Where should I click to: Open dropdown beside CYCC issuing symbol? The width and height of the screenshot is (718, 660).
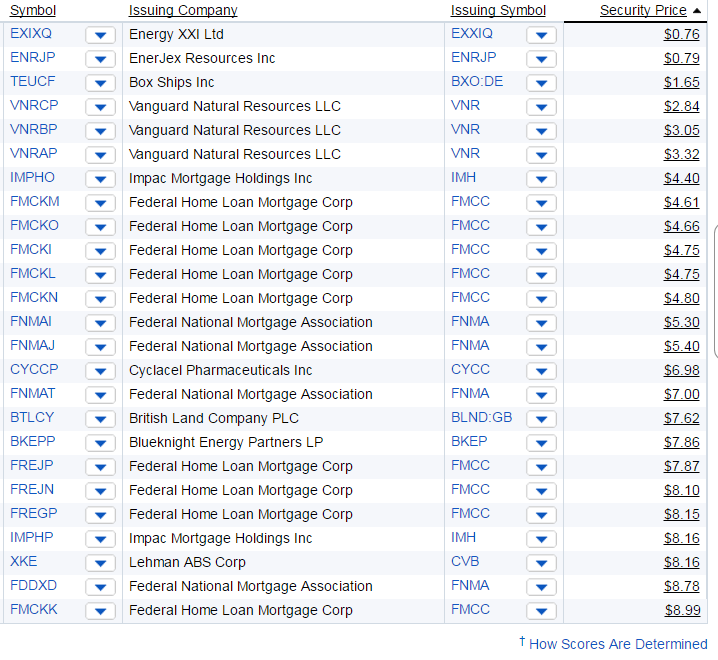541,371
